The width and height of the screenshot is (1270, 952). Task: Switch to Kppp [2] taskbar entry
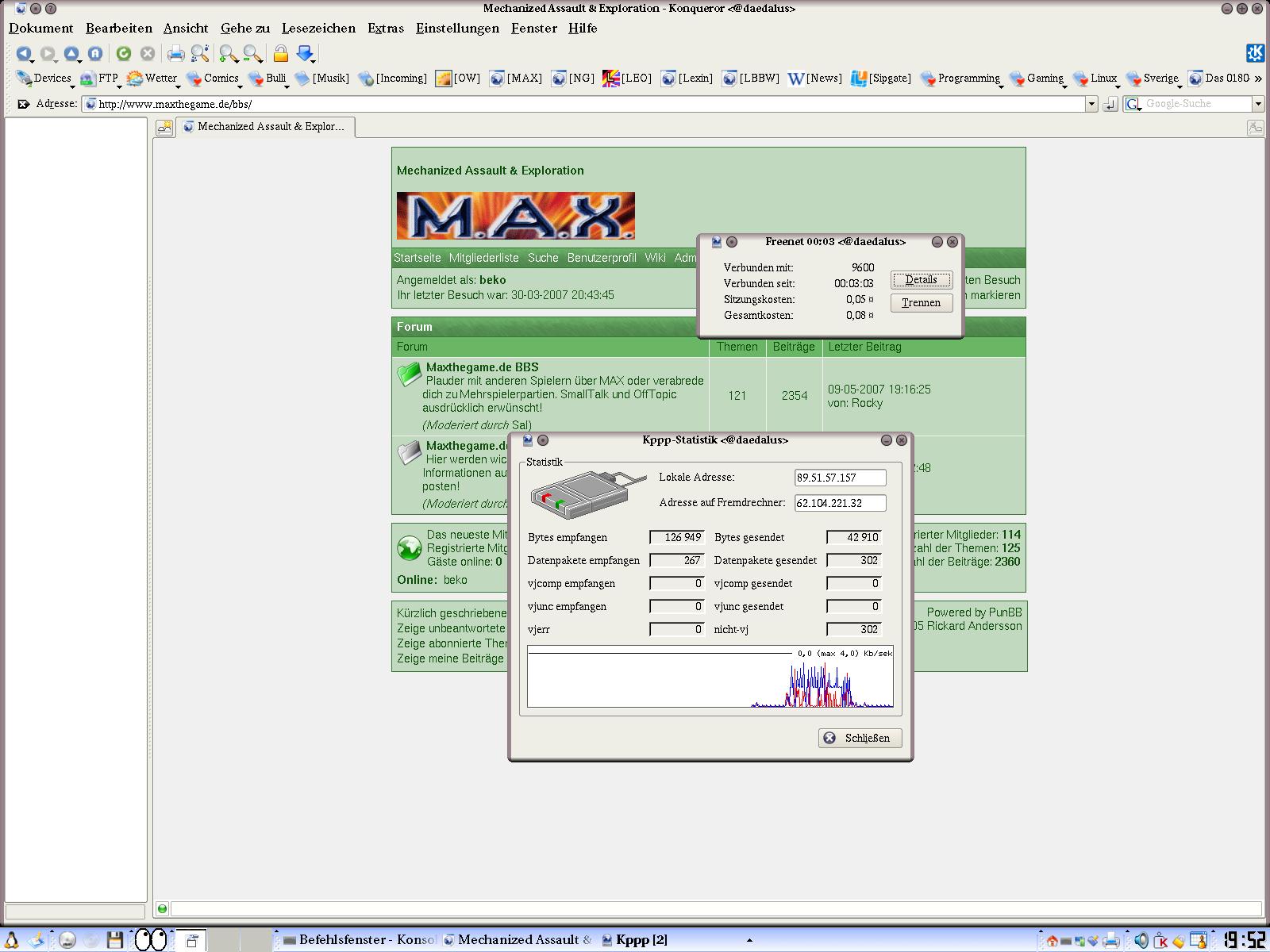[x=635, y=940]
